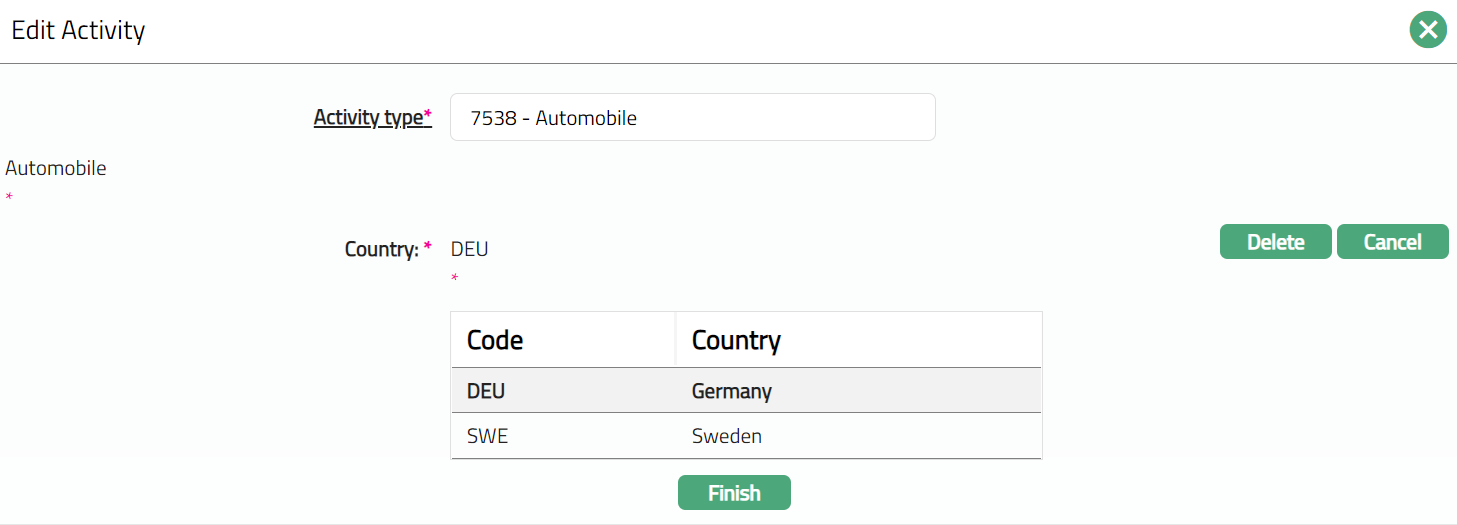Click the Country field label
This screenshot has height=525, width=1457.
pyautogui.click(x=381, y=249)
